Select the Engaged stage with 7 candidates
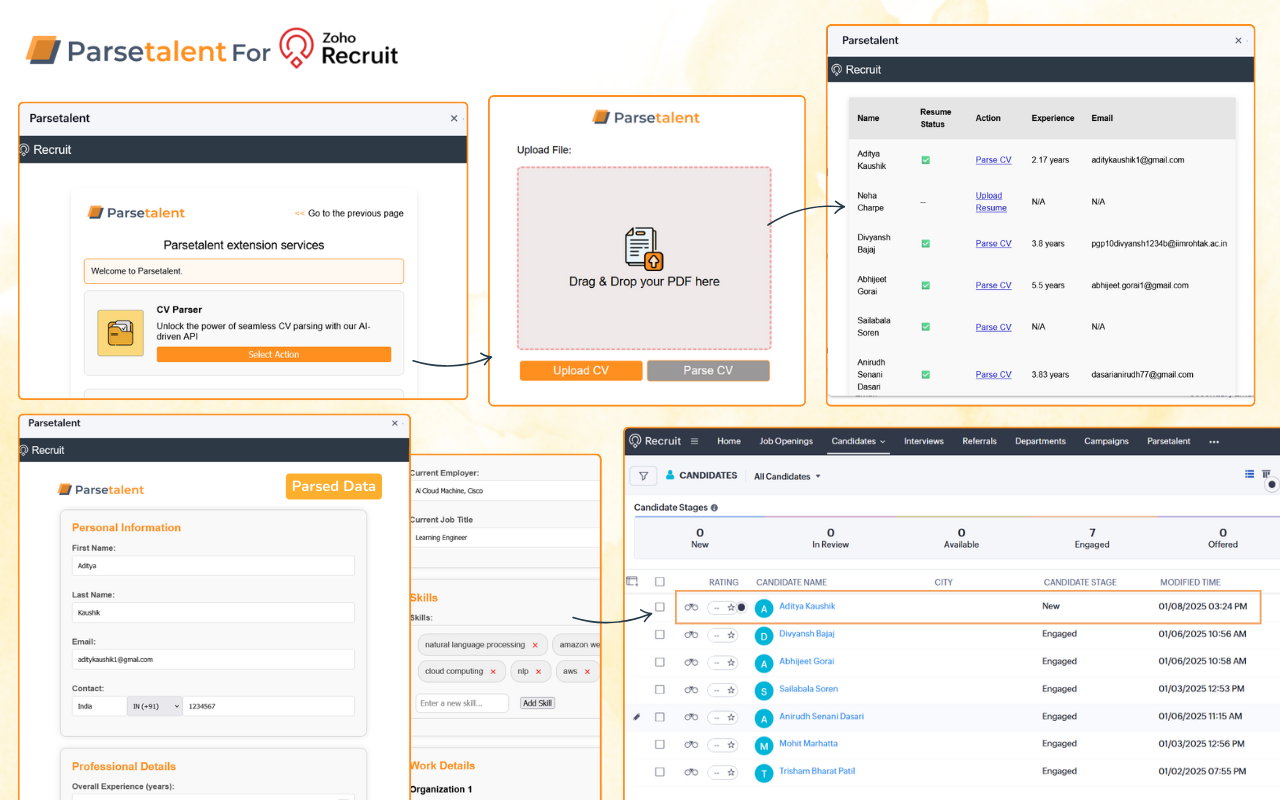The image size is (1280, 800). (x=1092, y=538)
